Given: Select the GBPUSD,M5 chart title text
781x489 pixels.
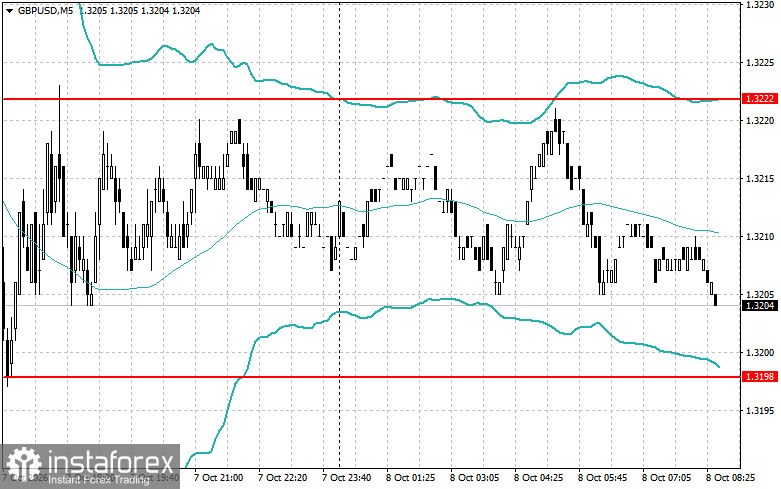Looking at the screenshot, I should click(46, 10).
